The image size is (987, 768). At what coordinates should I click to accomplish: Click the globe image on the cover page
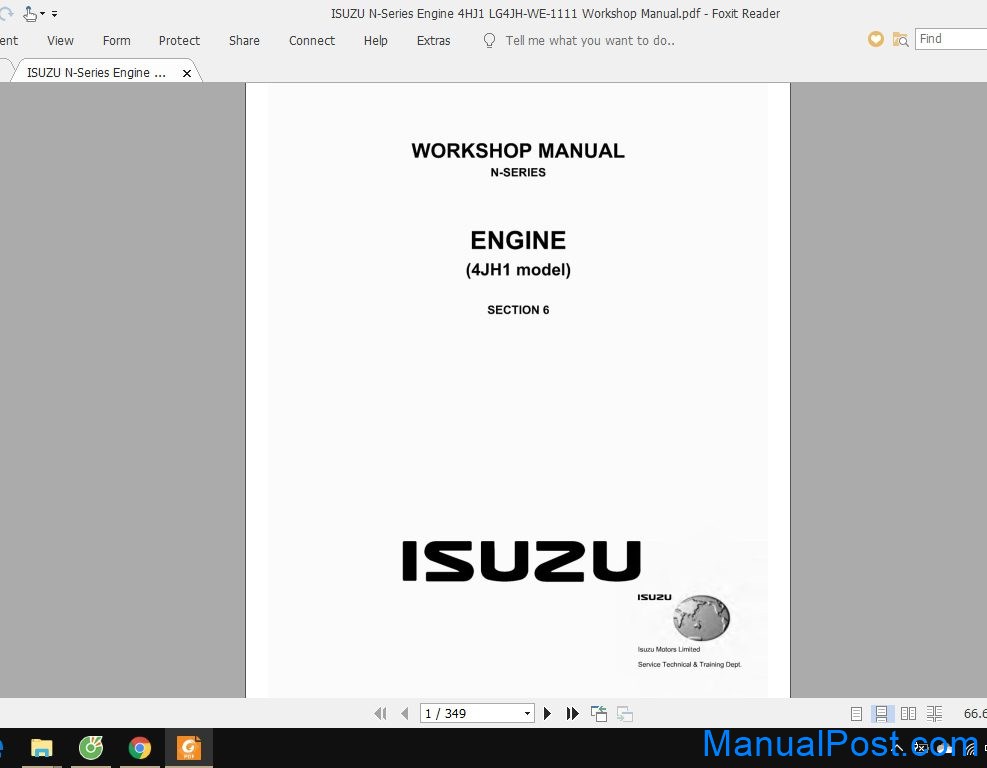[x=701, y=617]
